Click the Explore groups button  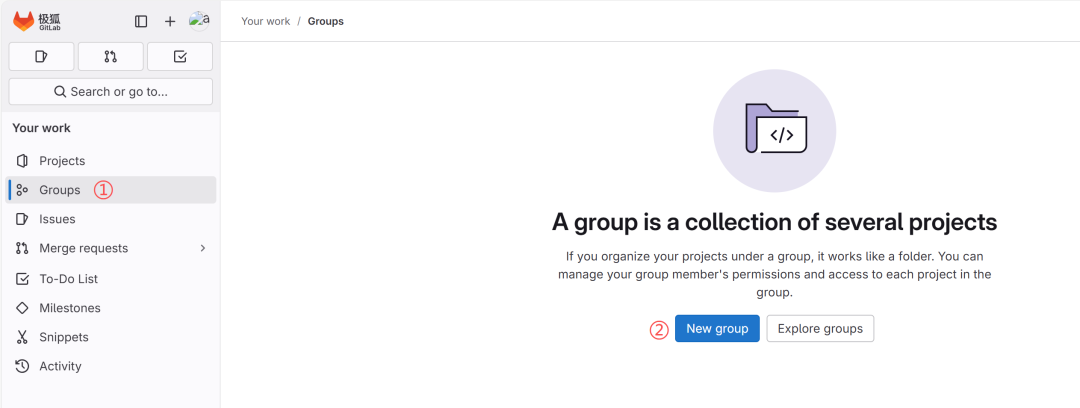(820, 329)
